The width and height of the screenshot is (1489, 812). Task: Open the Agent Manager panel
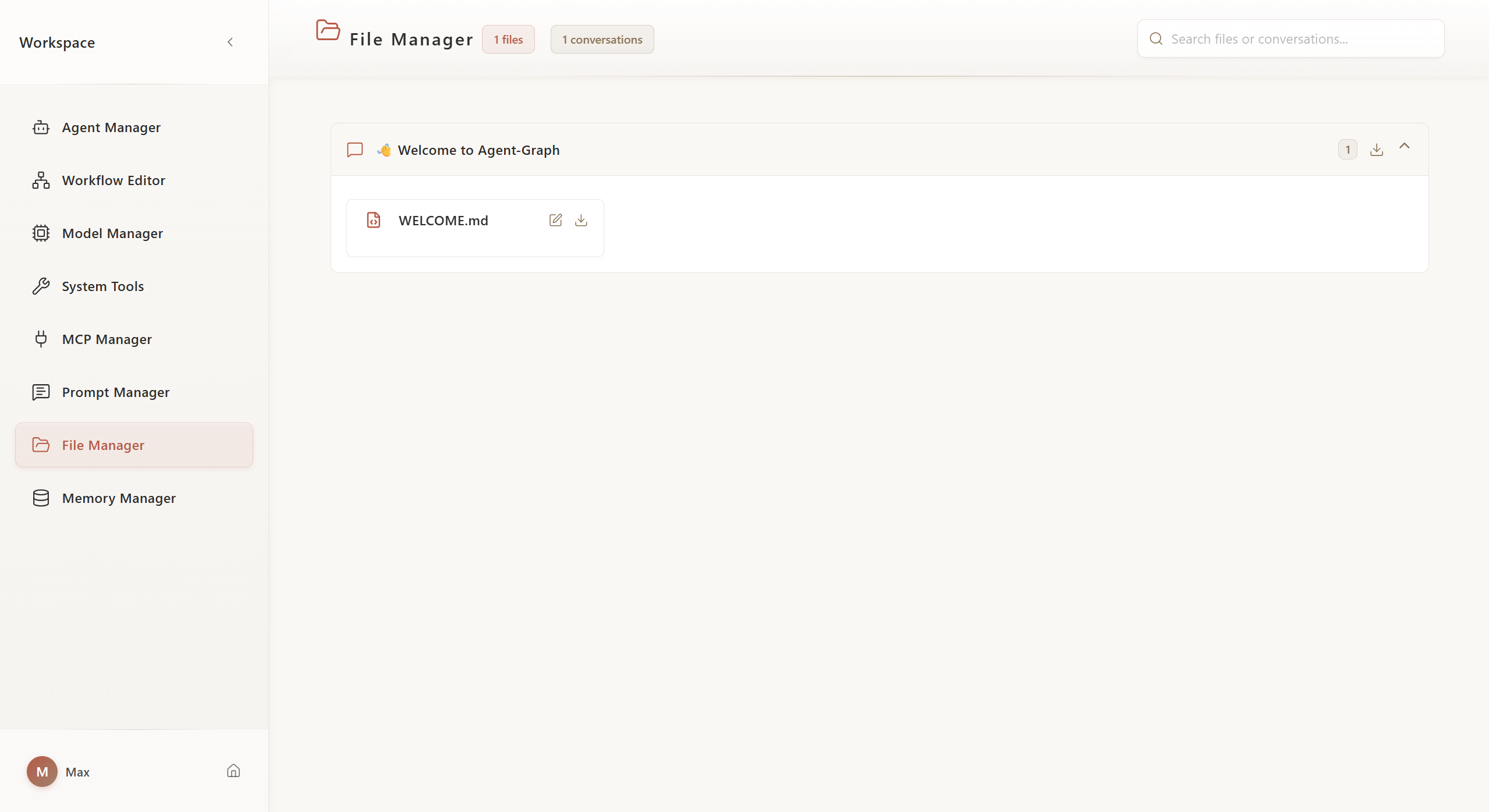[x=110, y=127]
